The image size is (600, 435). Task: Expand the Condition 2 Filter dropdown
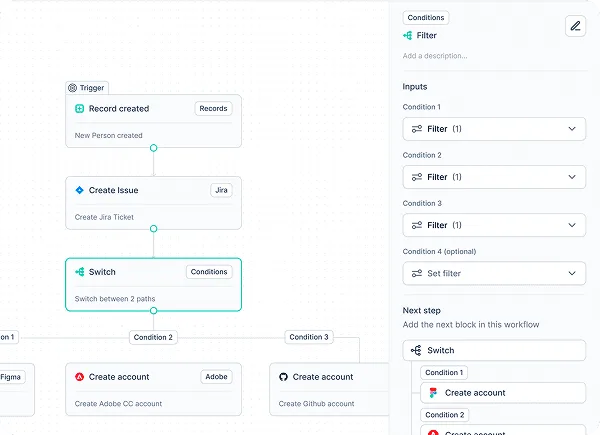pos(494,177)
